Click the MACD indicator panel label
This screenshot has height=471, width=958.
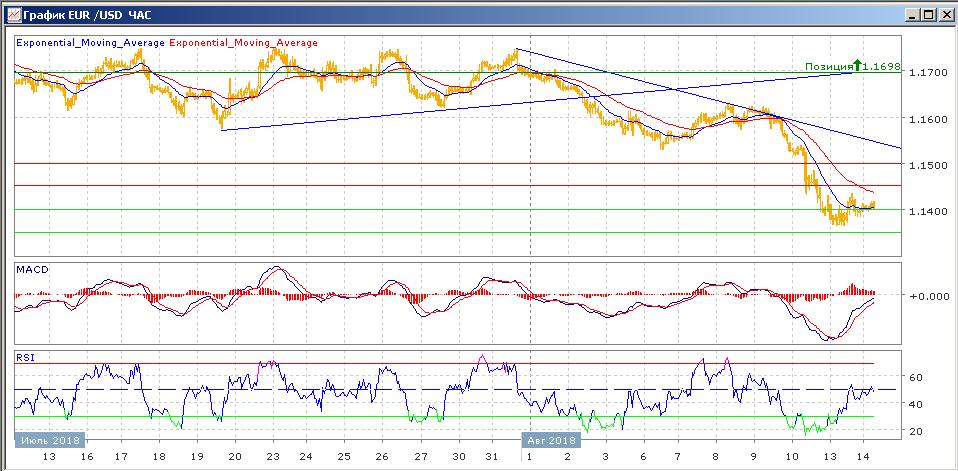pos(32,270)
